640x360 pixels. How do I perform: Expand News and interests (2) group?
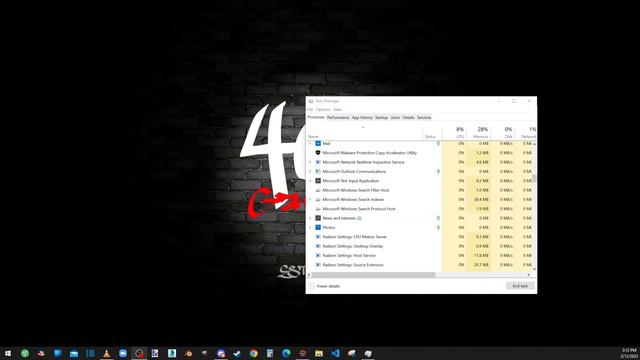coord(310,218)
